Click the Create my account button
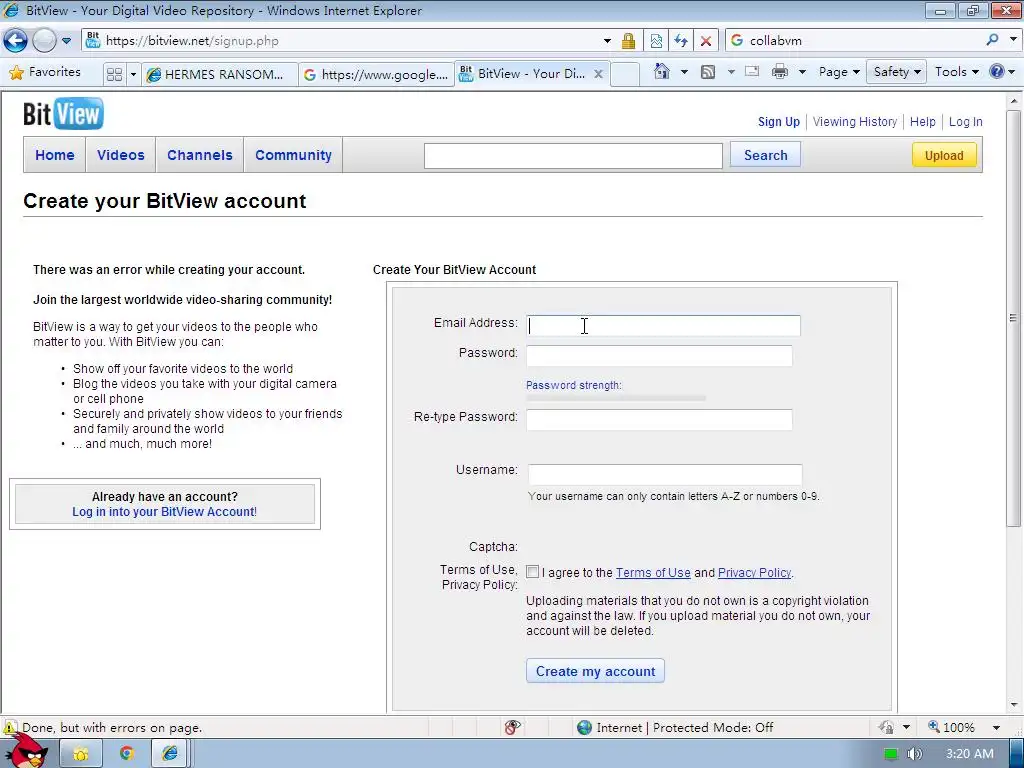Viewport: 1024px width, 768px height. pyautogui.click(x=596, y=671)
